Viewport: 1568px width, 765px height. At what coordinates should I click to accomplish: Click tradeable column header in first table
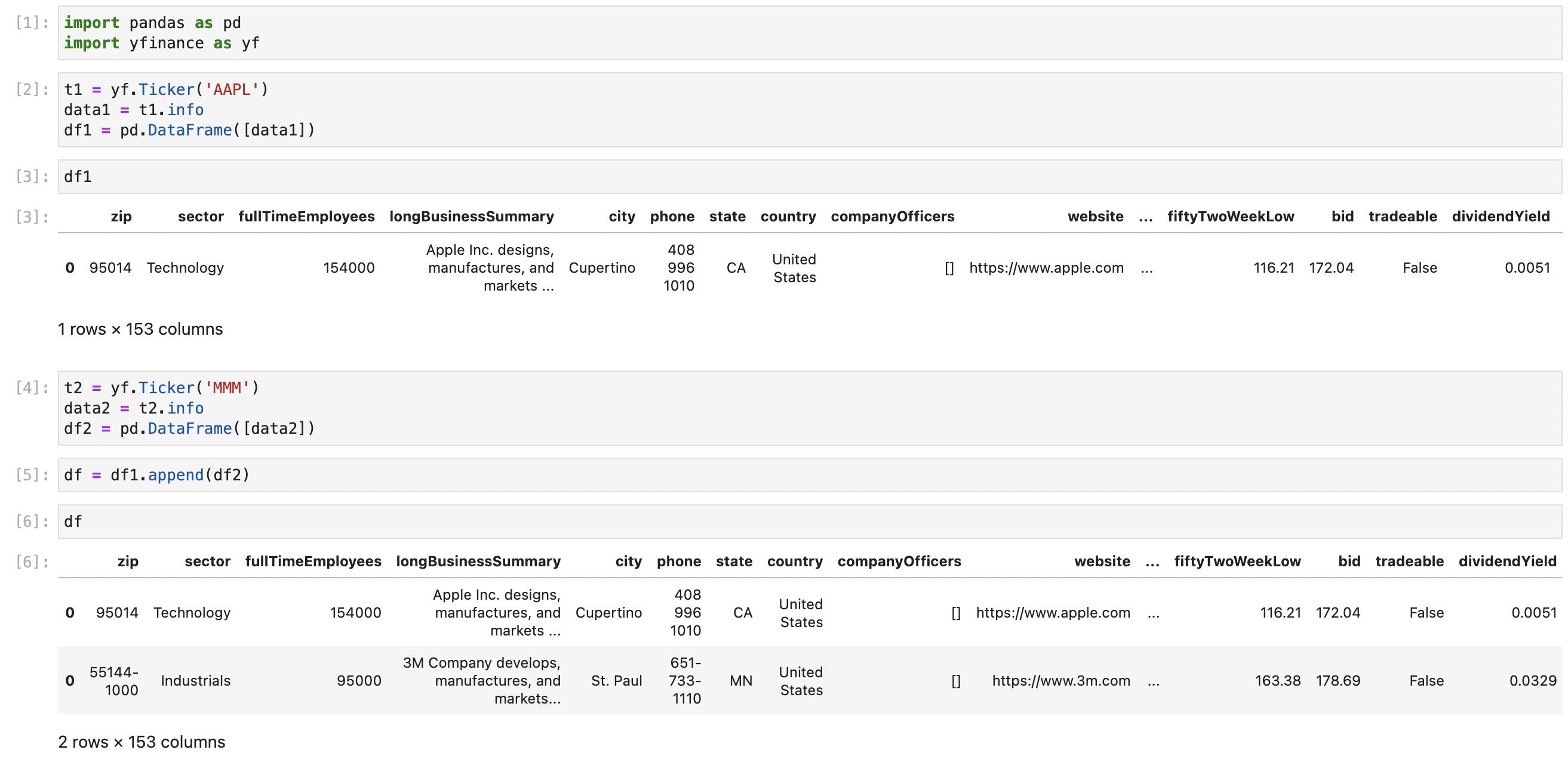click(x=1403, y=217)
